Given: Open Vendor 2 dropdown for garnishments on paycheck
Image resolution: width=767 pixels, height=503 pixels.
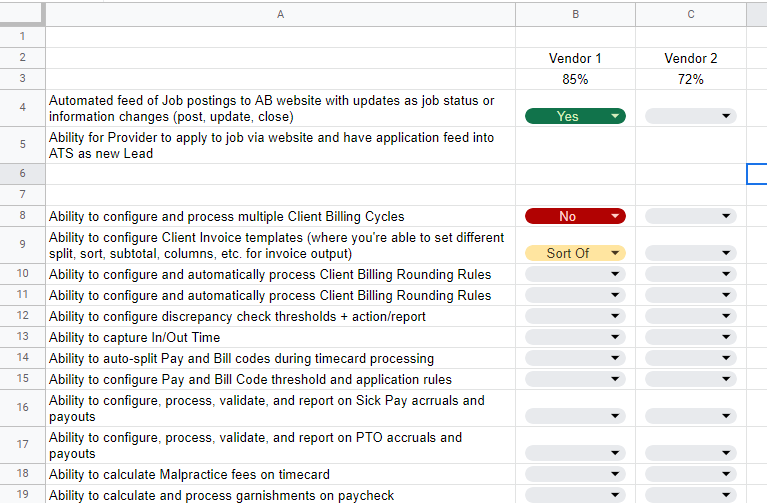Looking at the screenshot, I should coord(691,495).
